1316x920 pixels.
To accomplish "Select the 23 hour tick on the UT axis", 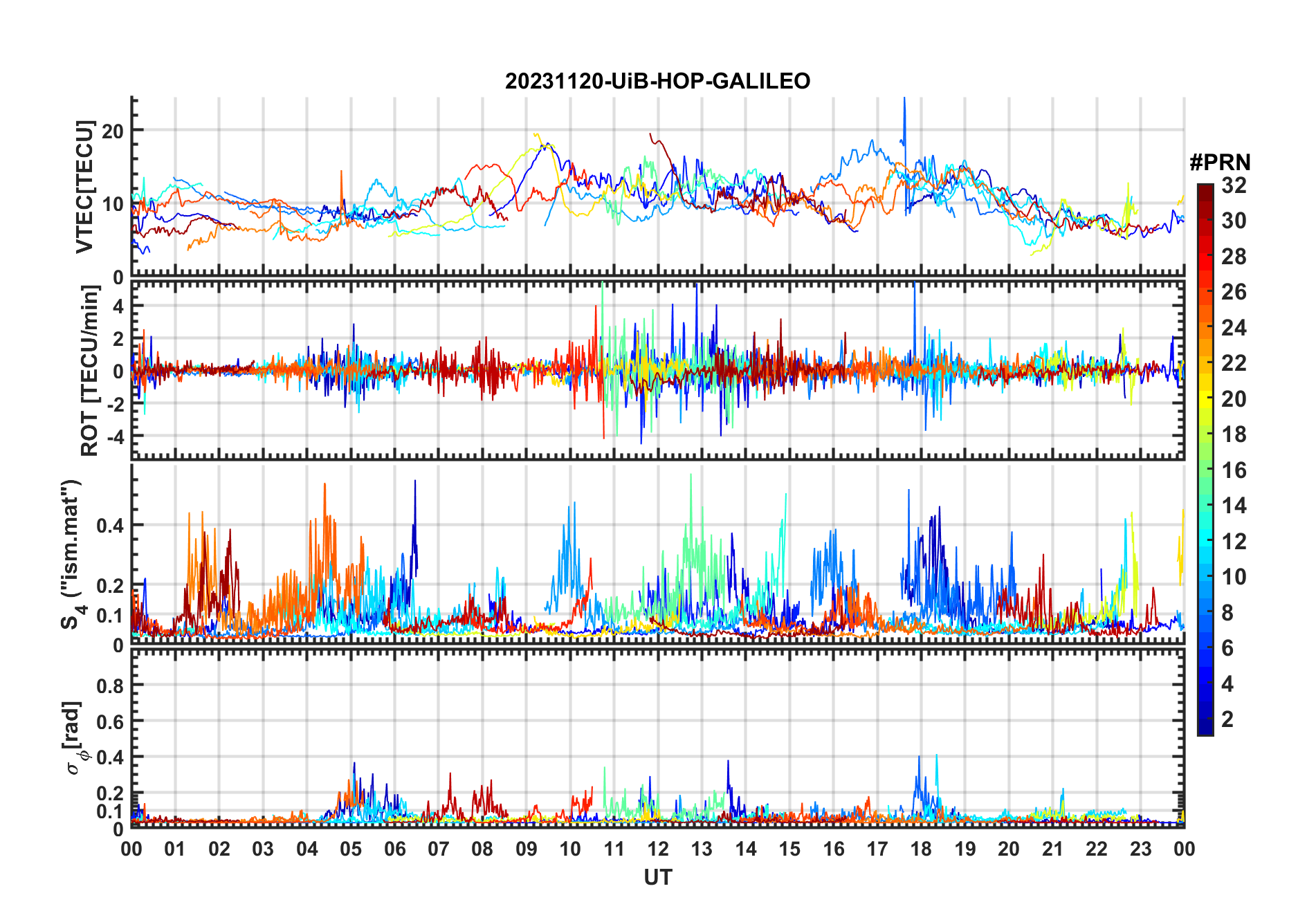I will coord(1140,849).
